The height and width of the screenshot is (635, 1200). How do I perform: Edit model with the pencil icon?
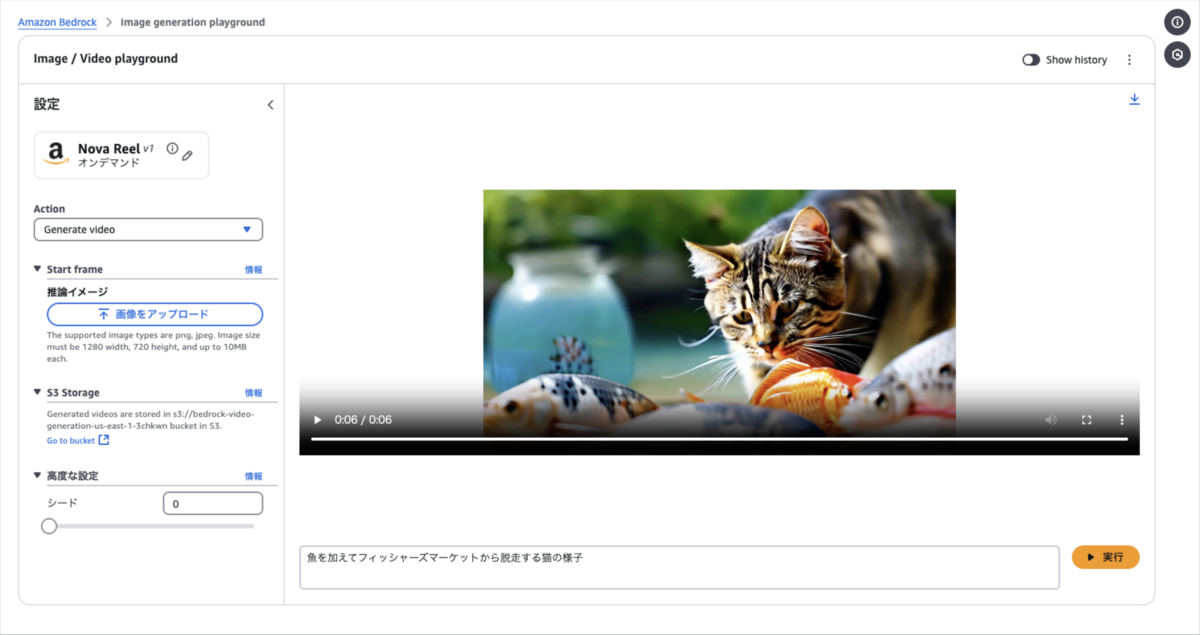(x=188, y=155)
